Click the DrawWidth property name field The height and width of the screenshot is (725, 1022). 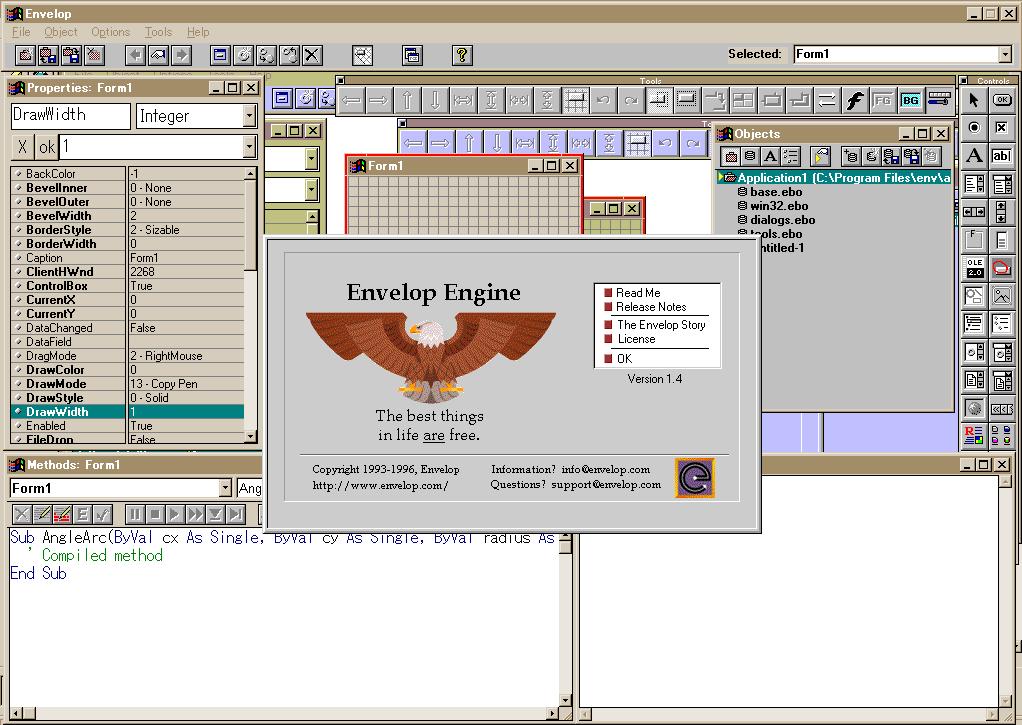pyautogui.click(x=70, y=115)
